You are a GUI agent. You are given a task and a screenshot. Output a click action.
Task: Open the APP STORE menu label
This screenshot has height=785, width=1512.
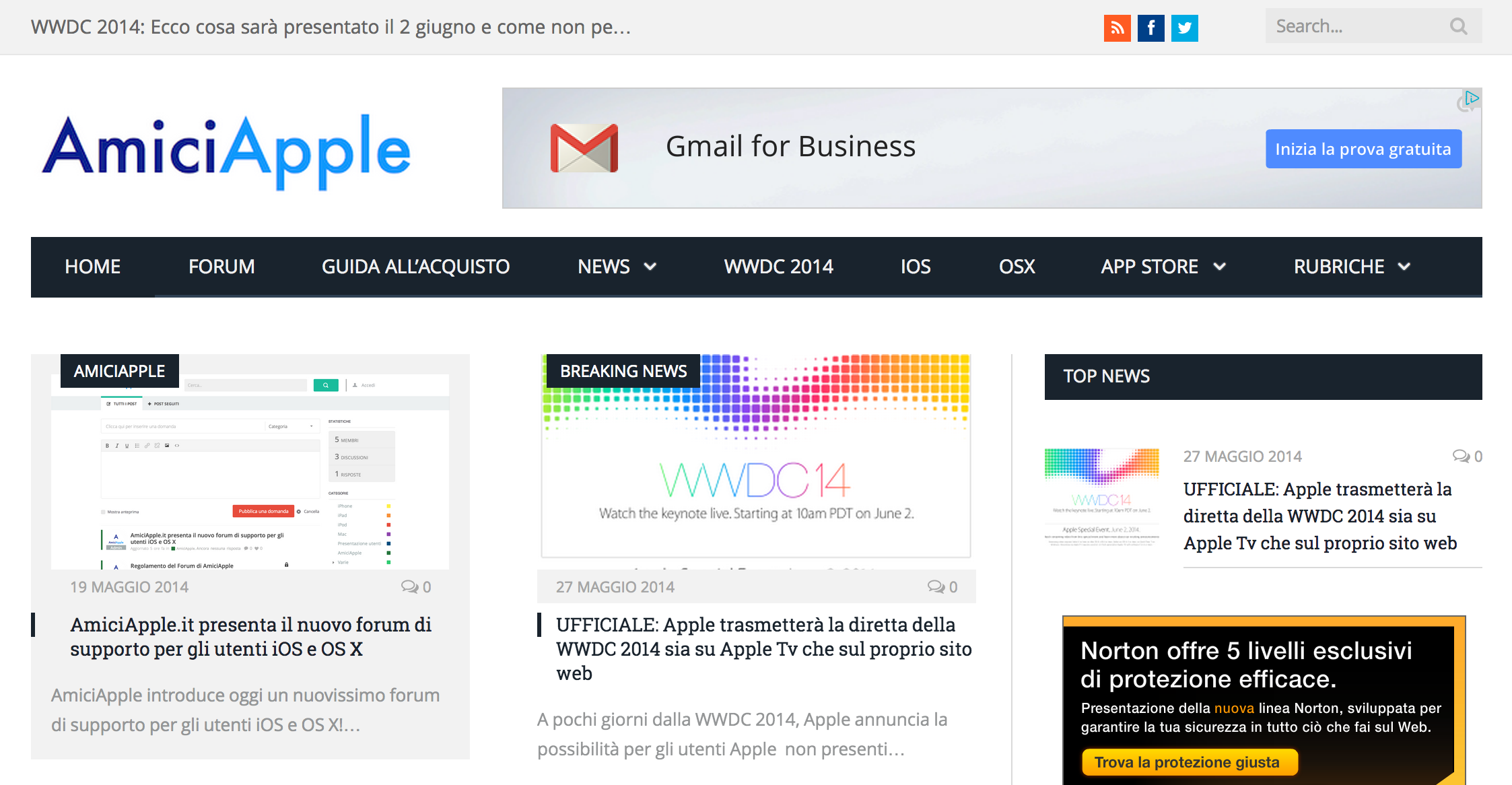(1149, 267)
